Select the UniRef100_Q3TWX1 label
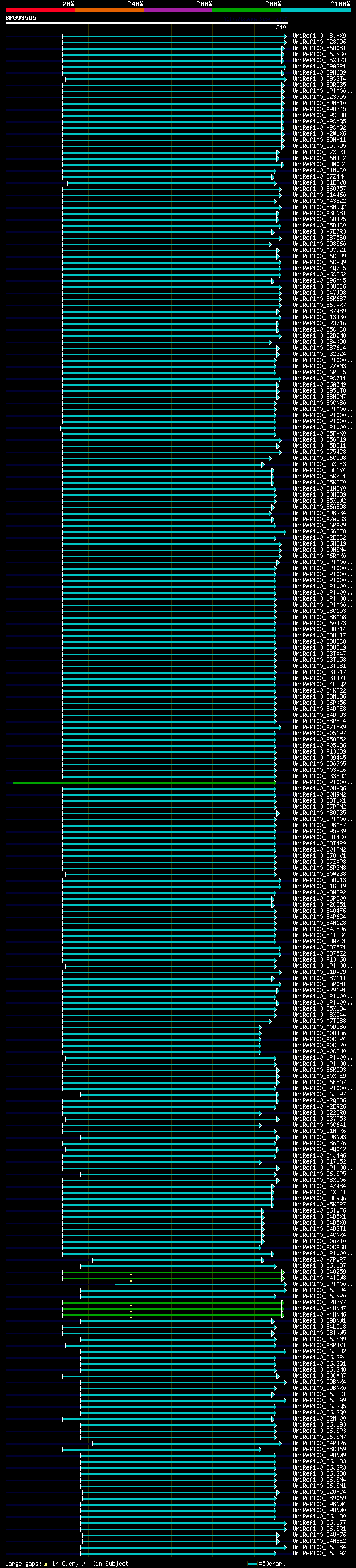This screenshot has width=356, height=1568. click(319, 800)
